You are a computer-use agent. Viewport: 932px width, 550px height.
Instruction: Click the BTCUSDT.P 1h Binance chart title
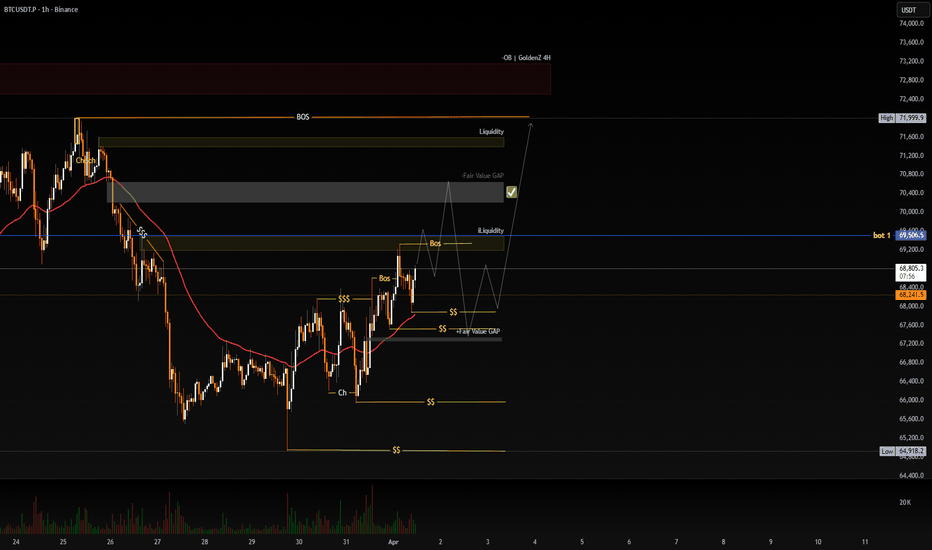point(40,10)
